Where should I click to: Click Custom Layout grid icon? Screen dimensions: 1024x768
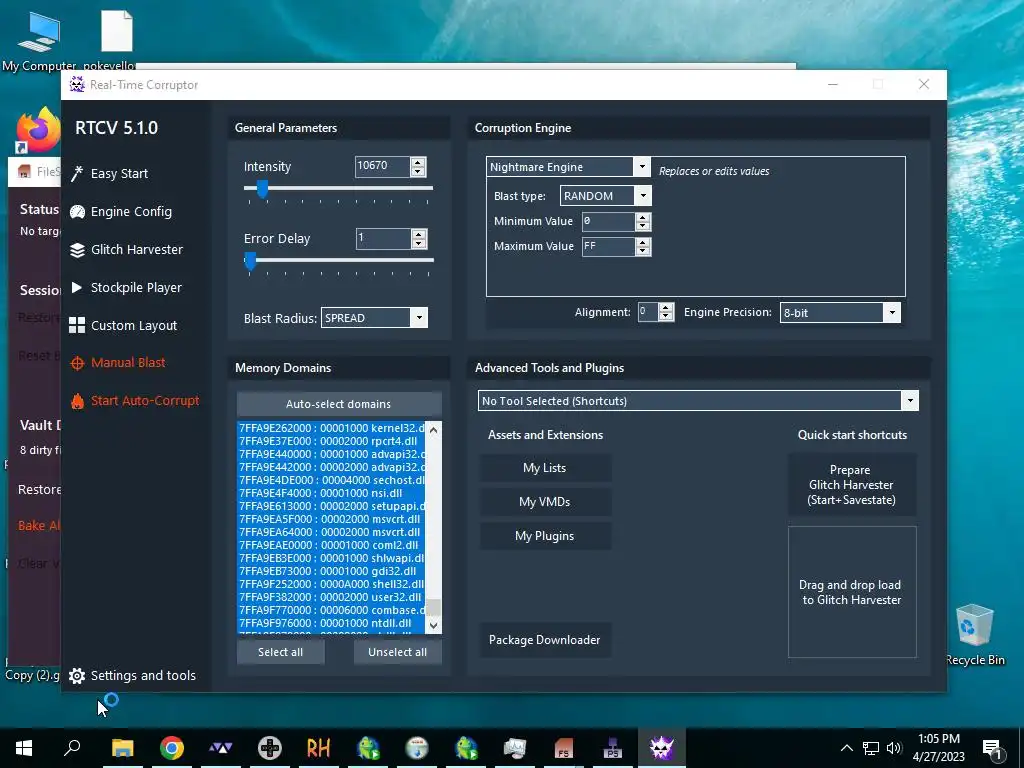click(77, 325)
